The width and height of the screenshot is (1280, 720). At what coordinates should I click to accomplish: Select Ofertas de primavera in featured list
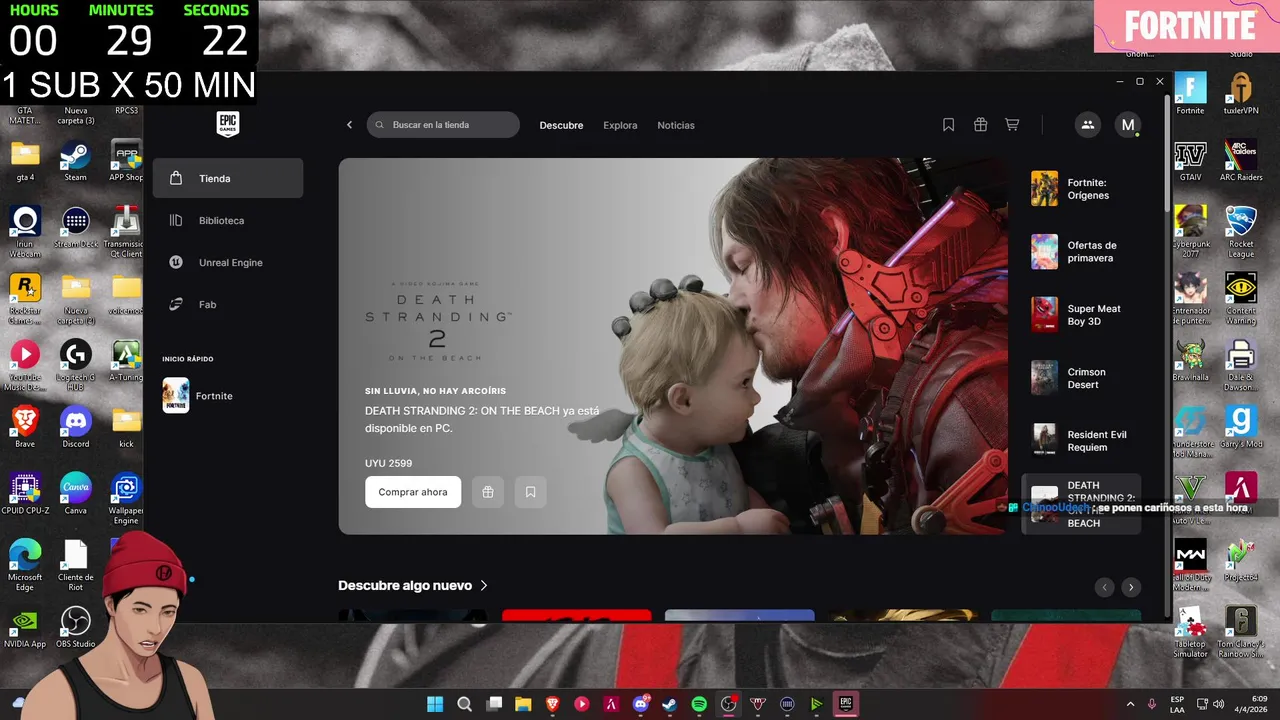1081,252
